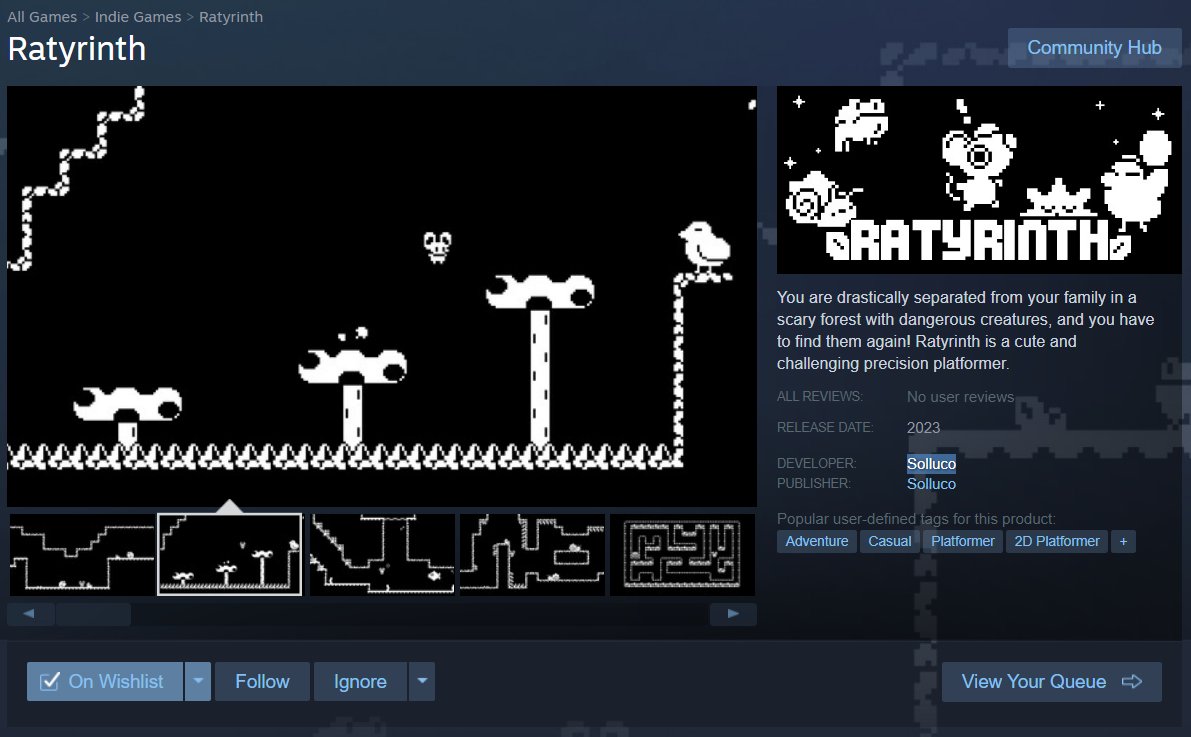Viewport: 1191px width, 737px height.
Task: Open the Casual tag
Action: pyautogui.click(x=889, y=541)
